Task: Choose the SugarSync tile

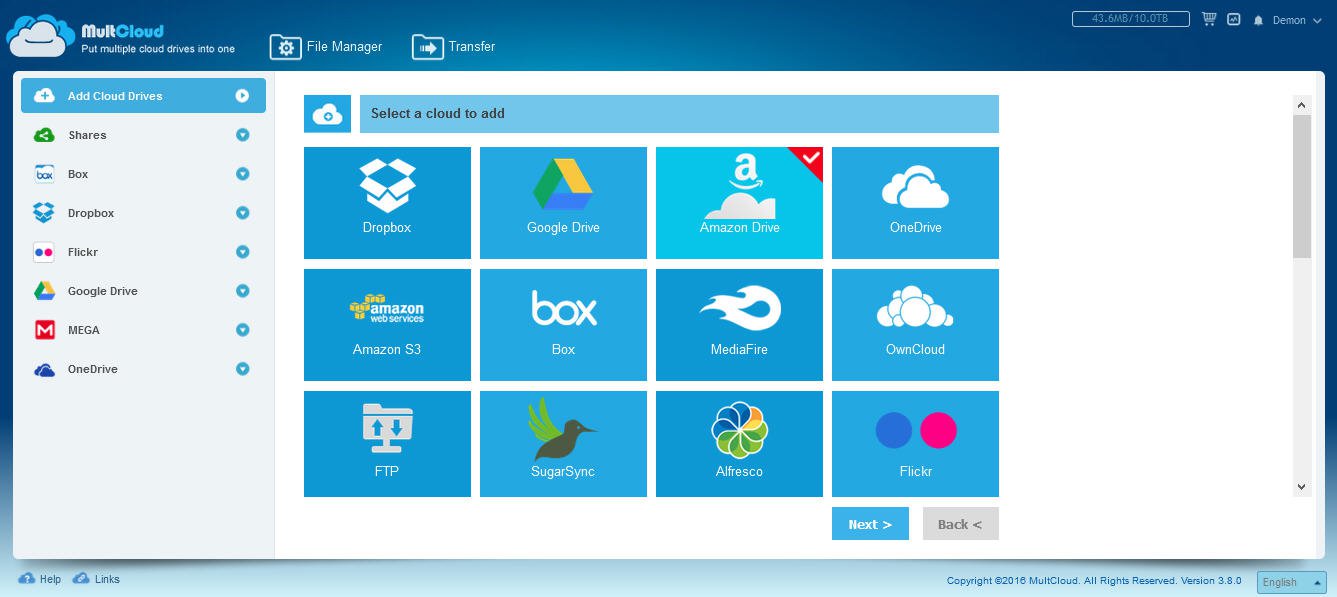Action: pos(563,444)
